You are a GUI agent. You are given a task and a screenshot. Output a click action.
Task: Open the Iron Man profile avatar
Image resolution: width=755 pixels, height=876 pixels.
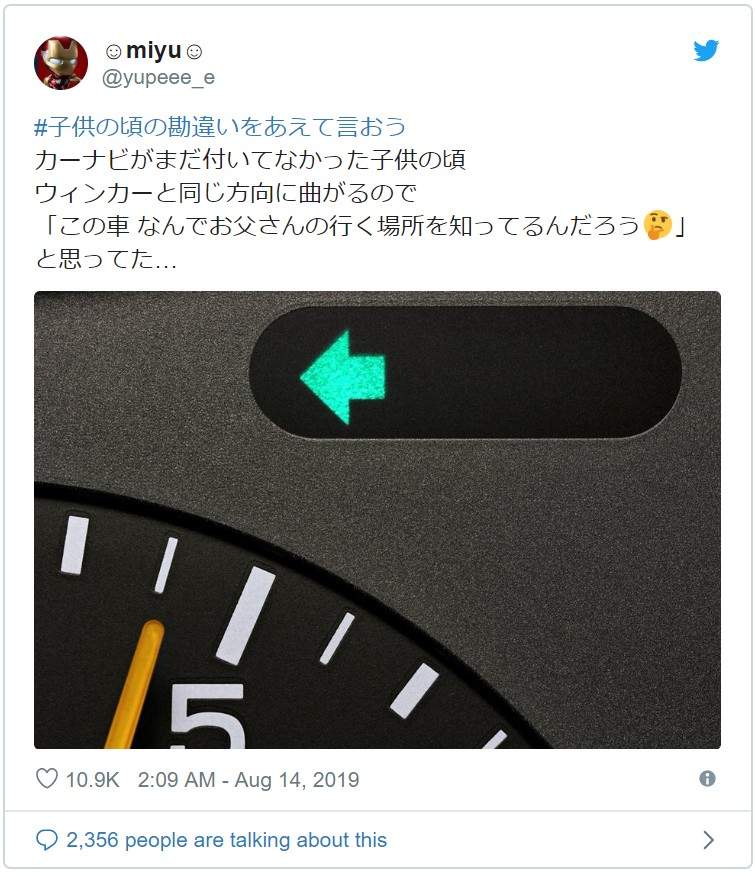[x=61, y=63]
